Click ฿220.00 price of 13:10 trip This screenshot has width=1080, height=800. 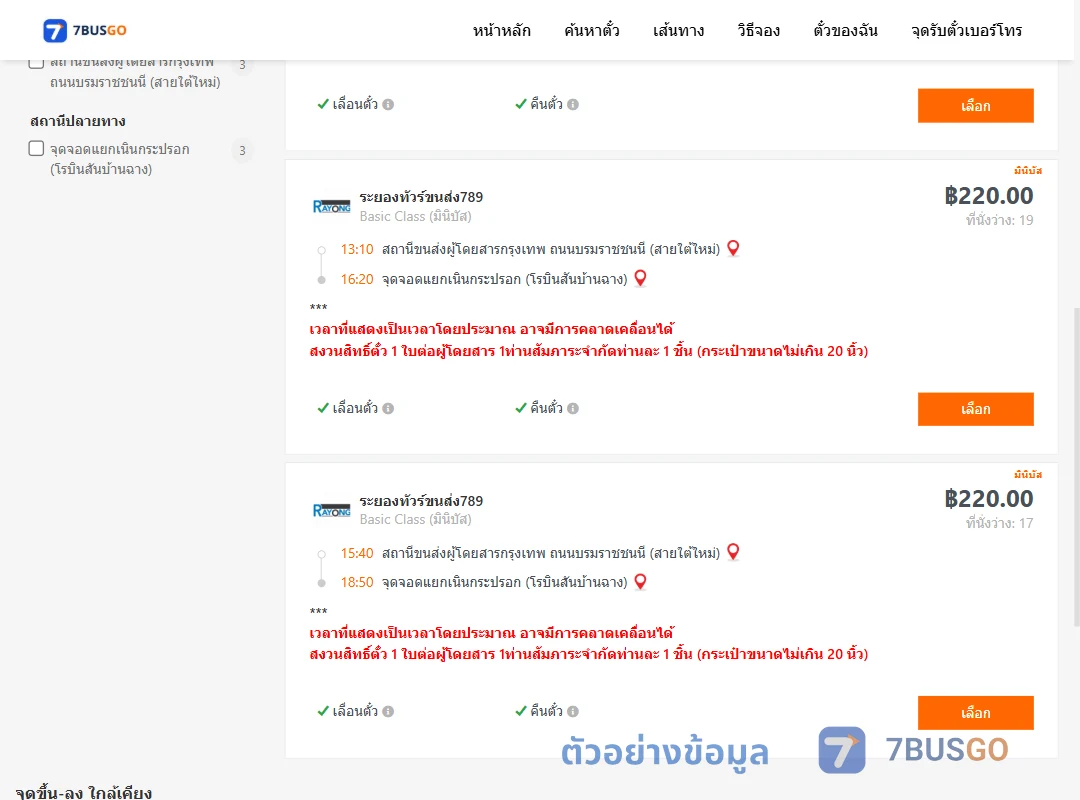[989, 196]
